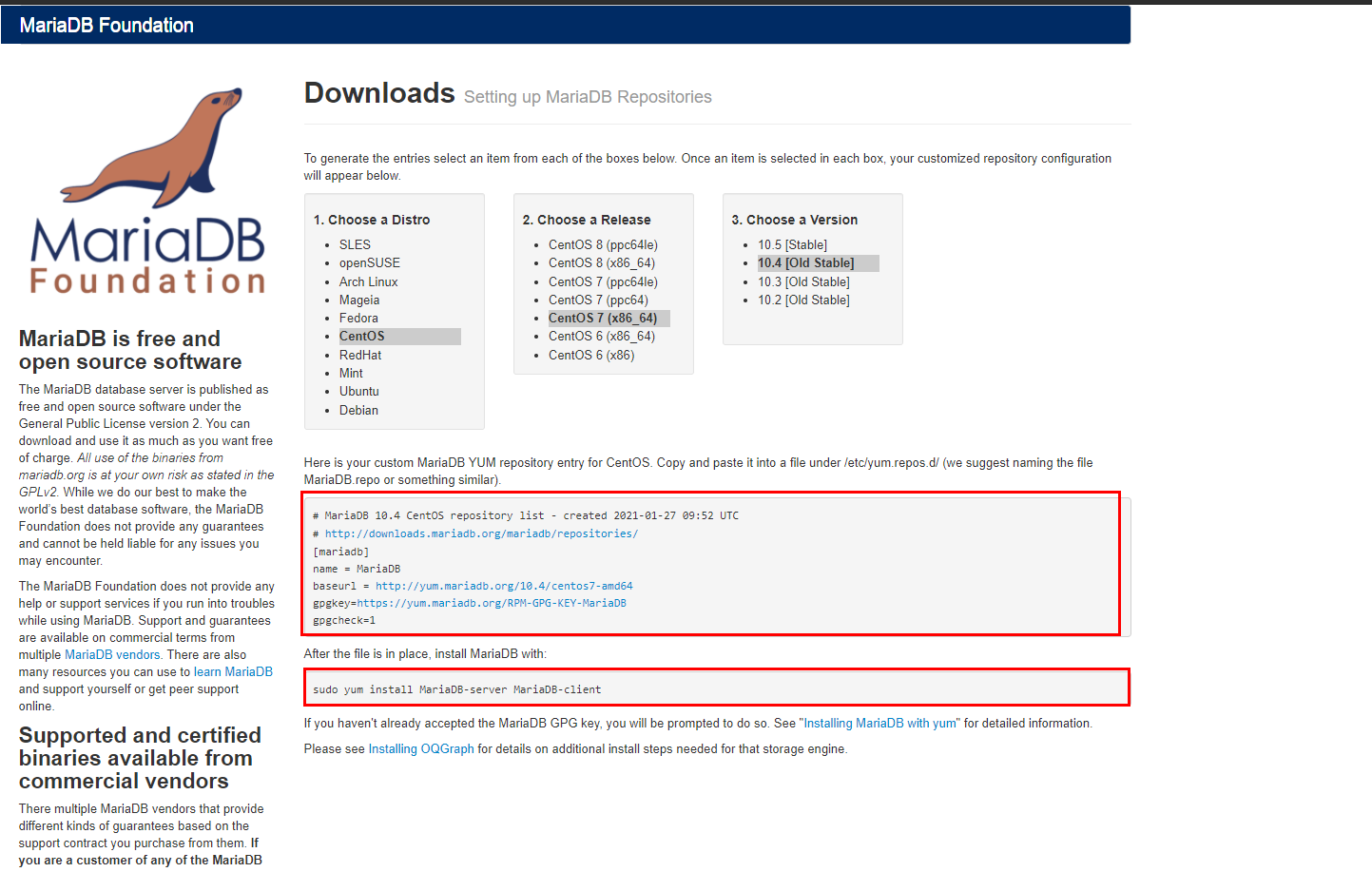The height and width of the screenshot is (872, 1372).
Task: Select Fedora distro
Action: tap(358, 318)
